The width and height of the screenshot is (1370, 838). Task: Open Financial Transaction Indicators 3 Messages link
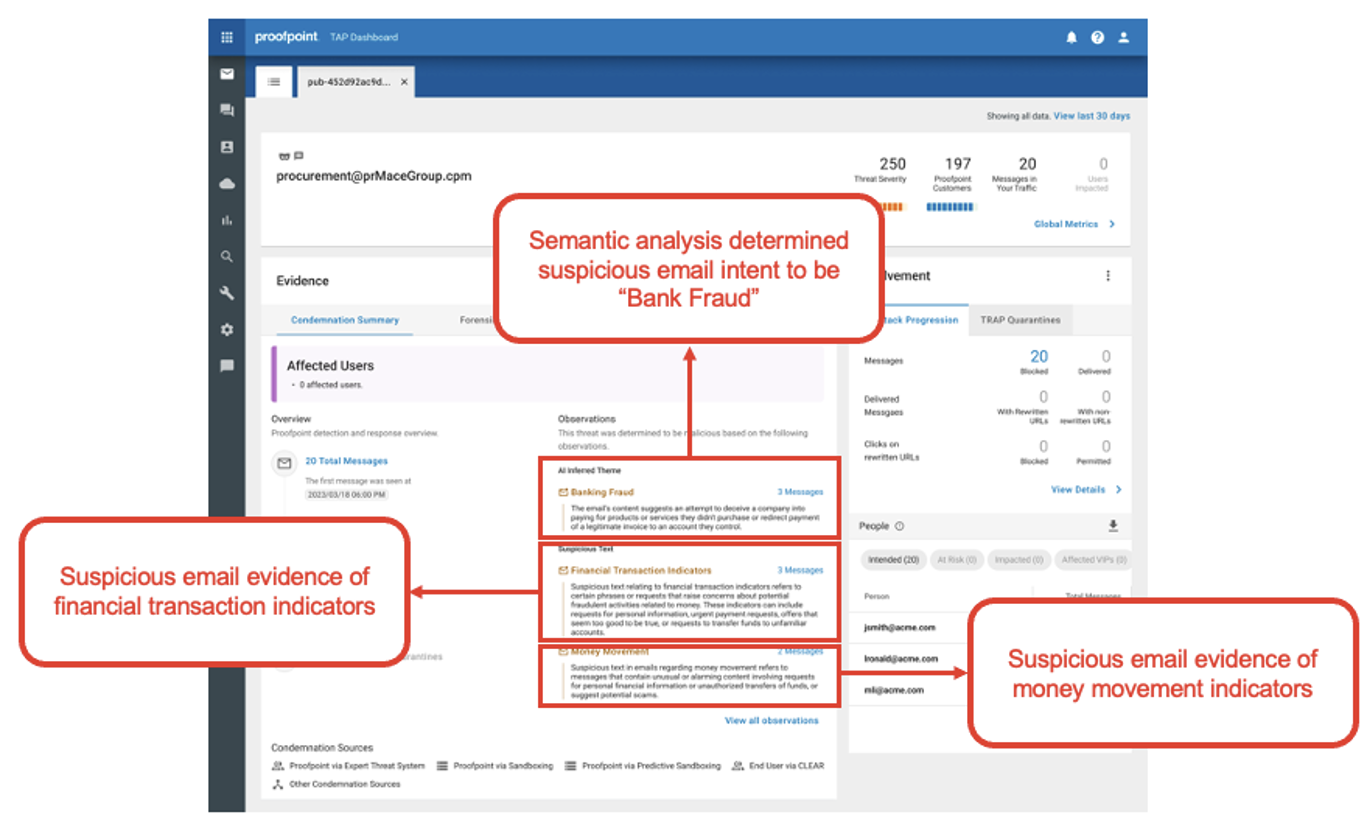pyautogui.click(x=800, y=570)
